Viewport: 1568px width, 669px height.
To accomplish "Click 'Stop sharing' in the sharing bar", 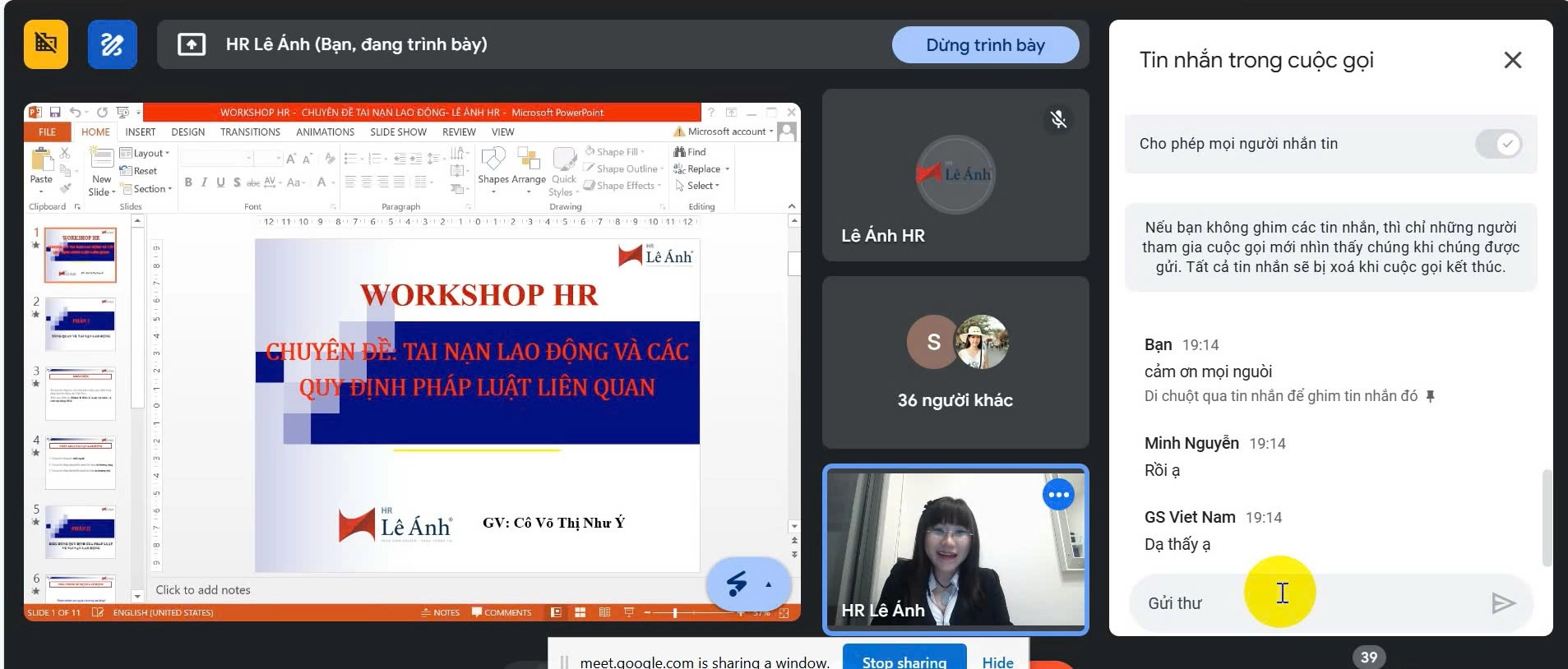I will pyautogui.click(x=904, y=661).
